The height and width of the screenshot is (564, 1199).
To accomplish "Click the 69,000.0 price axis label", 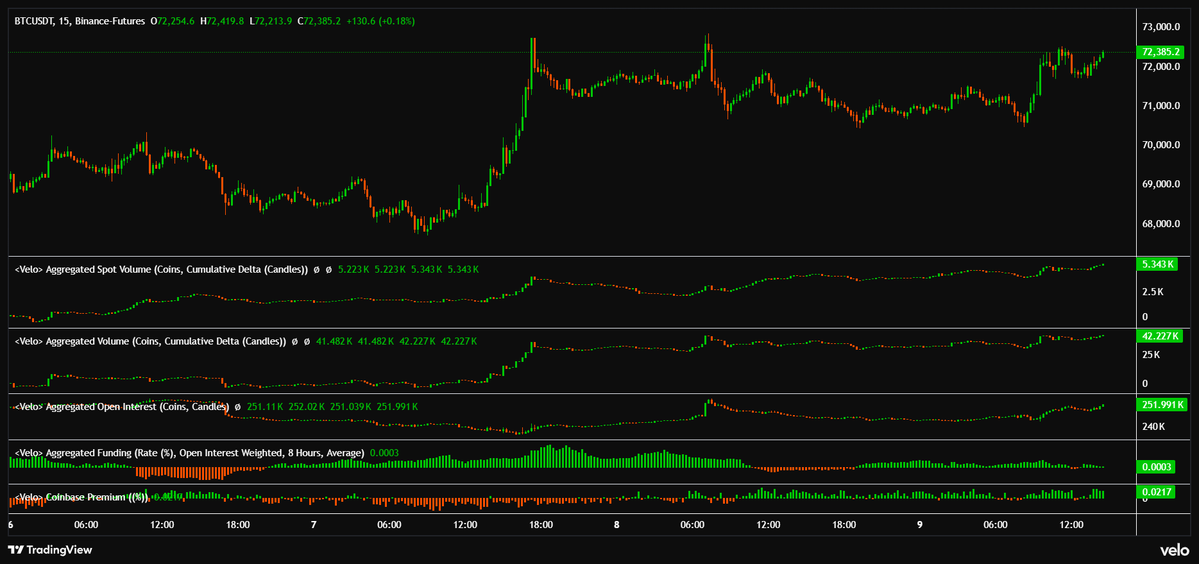I will coord(1161,185).
